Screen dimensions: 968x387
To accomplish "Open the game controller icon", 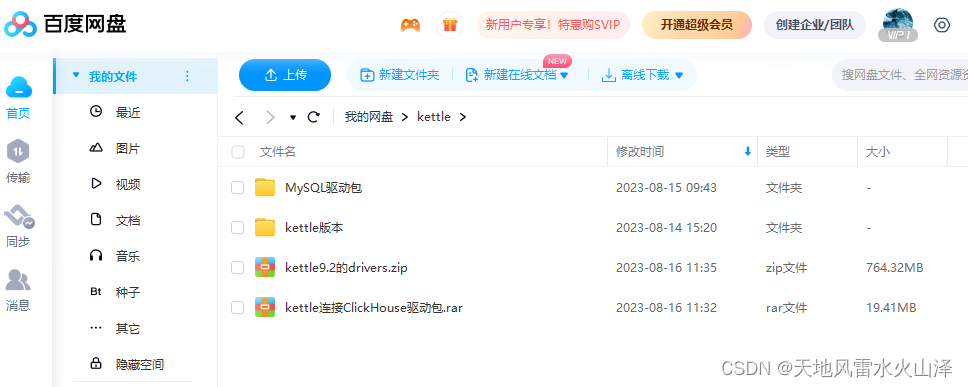I will 410,25.
